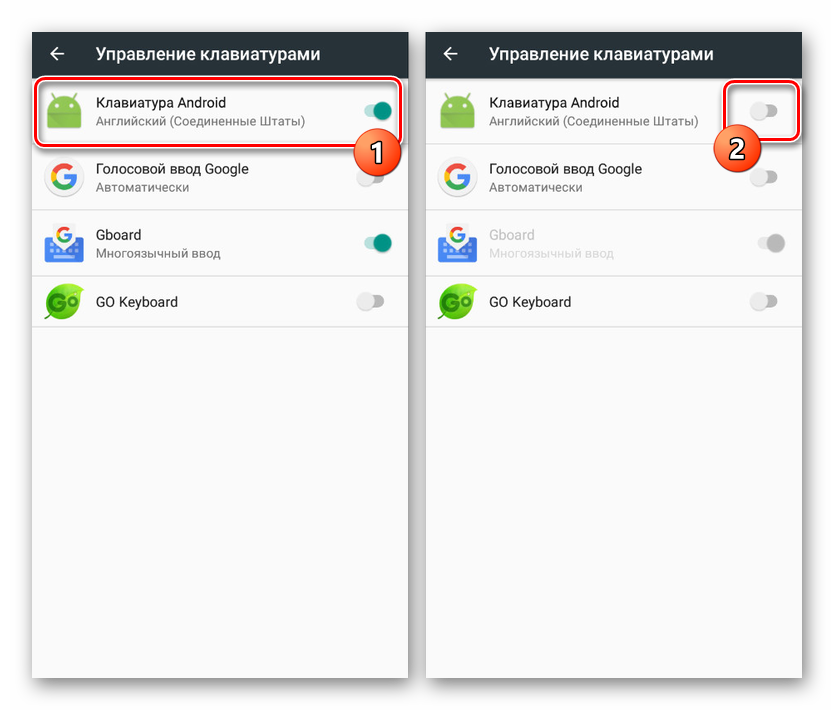The height and width of the screenshot is (710, 834).
Task: Tap Gboard keyboard icon in left panel
Action: point(64,243)
